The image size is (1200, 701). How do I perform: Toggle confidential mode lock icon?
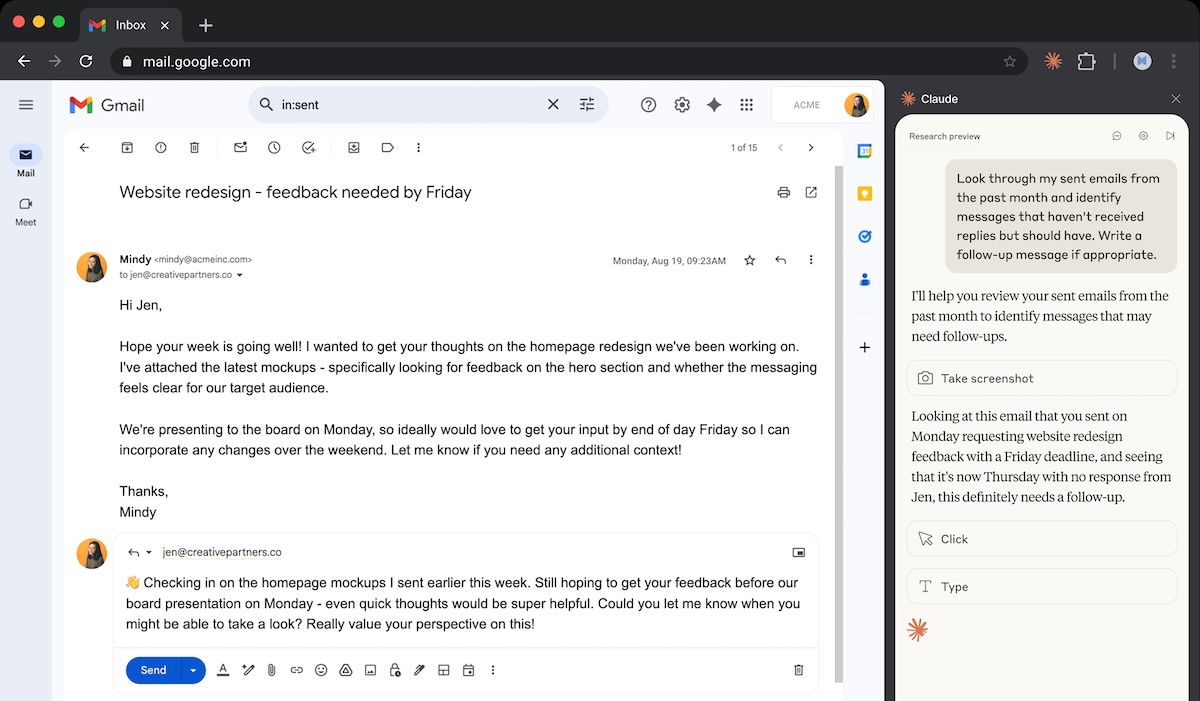(395, 670)
